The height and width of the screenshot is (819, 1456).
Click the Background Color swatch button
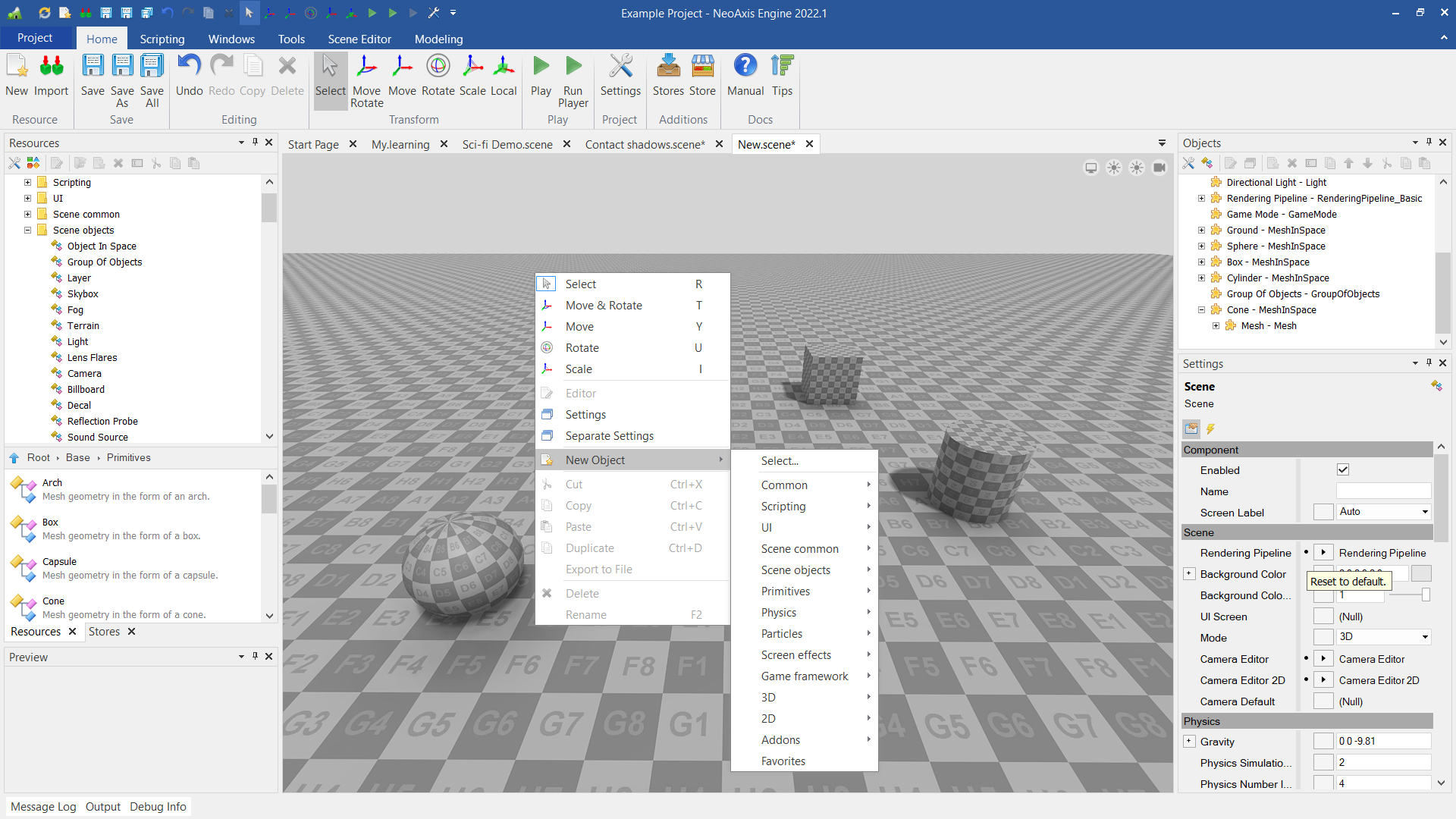(x=1421, y=574)
